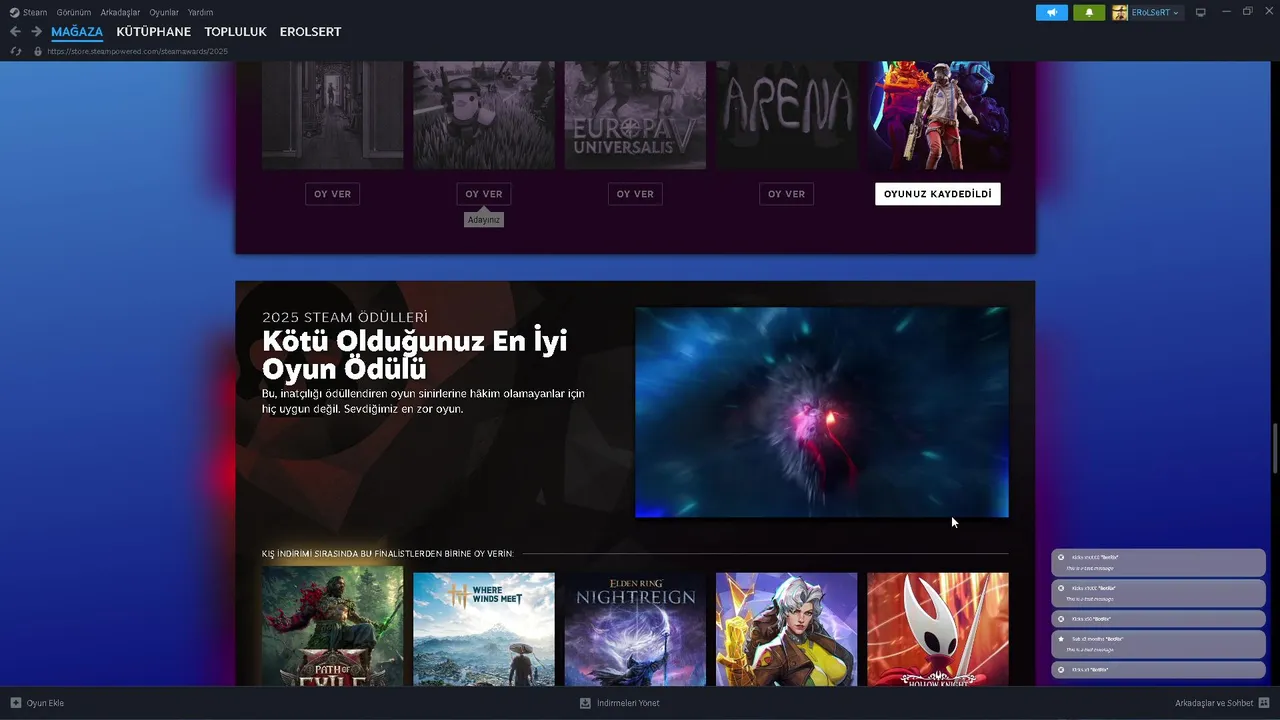
Task: Open the grassy field game thumbnail
Action: click(x=484, y=115)
